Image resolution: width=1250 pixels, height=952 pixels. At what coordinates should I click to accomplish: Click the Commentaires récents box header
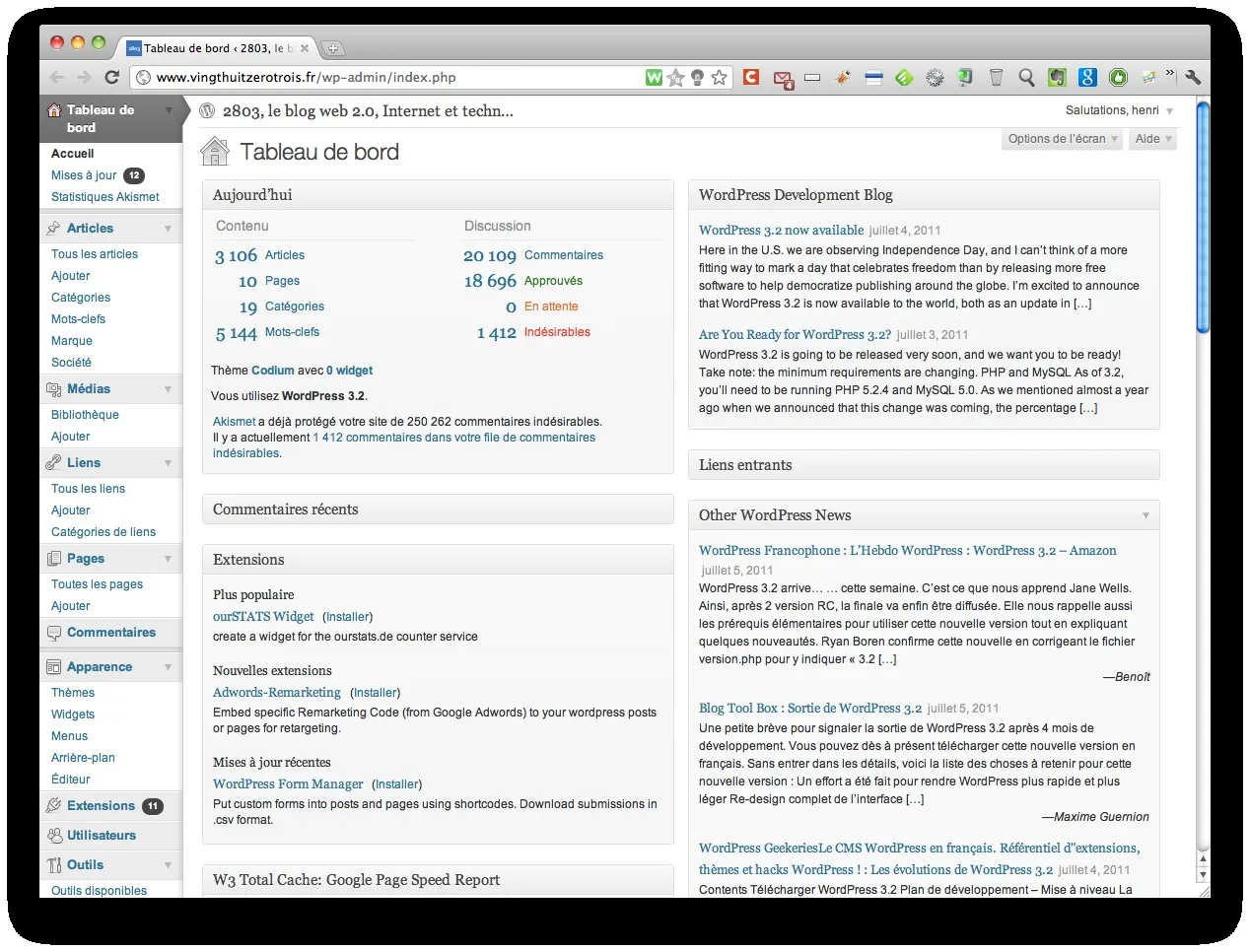[x=438, y=510]
